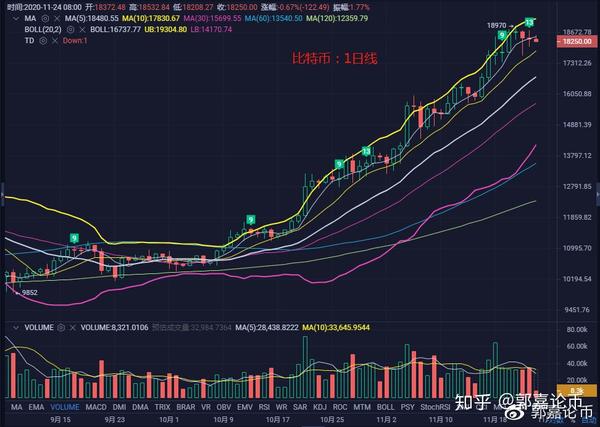600x427 pixels.
Task: Select the SAR indicator tab
Action: [300, 407]
